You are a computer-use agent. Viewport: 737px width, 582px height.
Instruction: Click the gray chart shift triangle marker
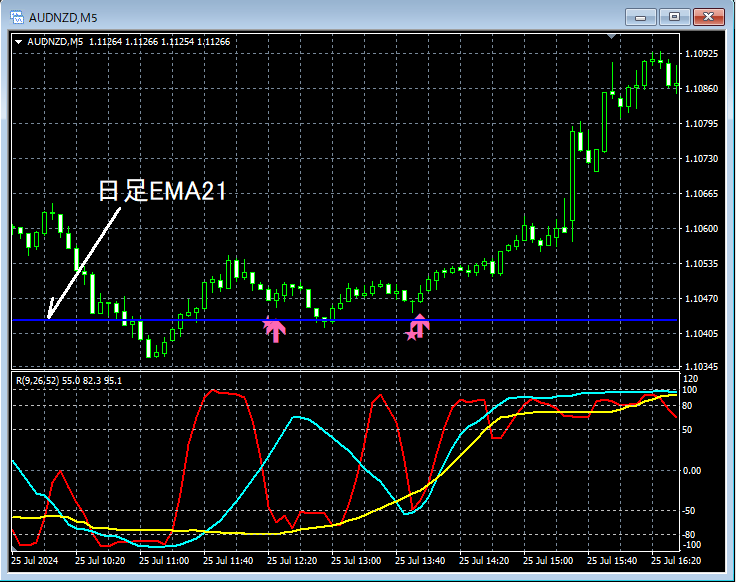[x=612, y=36]
